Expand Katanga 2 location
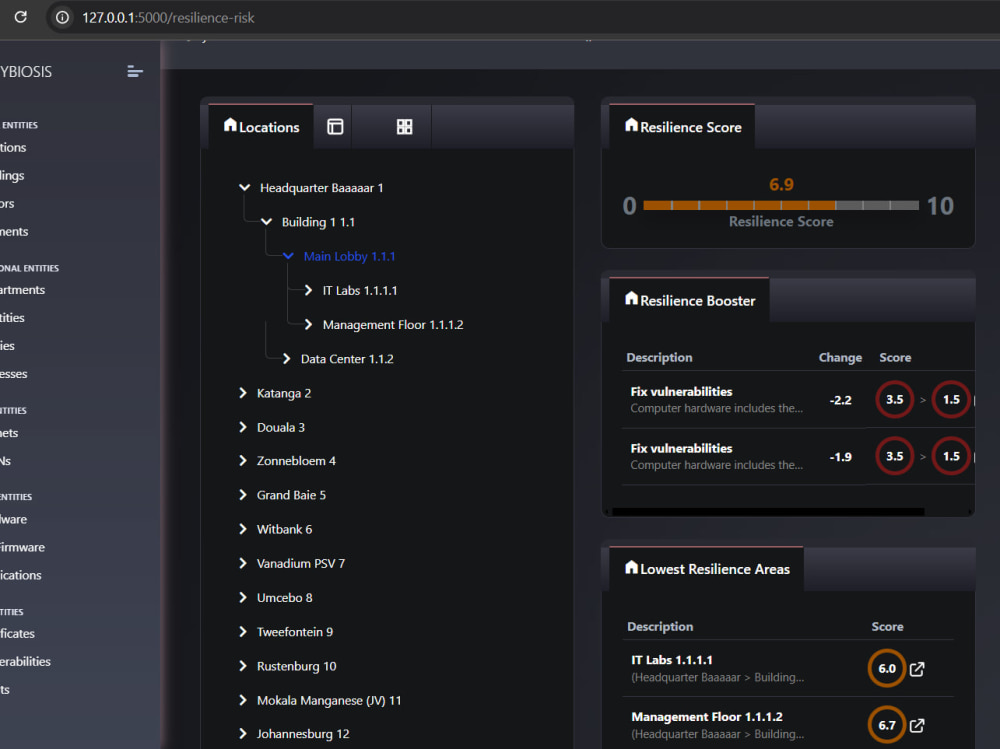 (x=242, y=393)
